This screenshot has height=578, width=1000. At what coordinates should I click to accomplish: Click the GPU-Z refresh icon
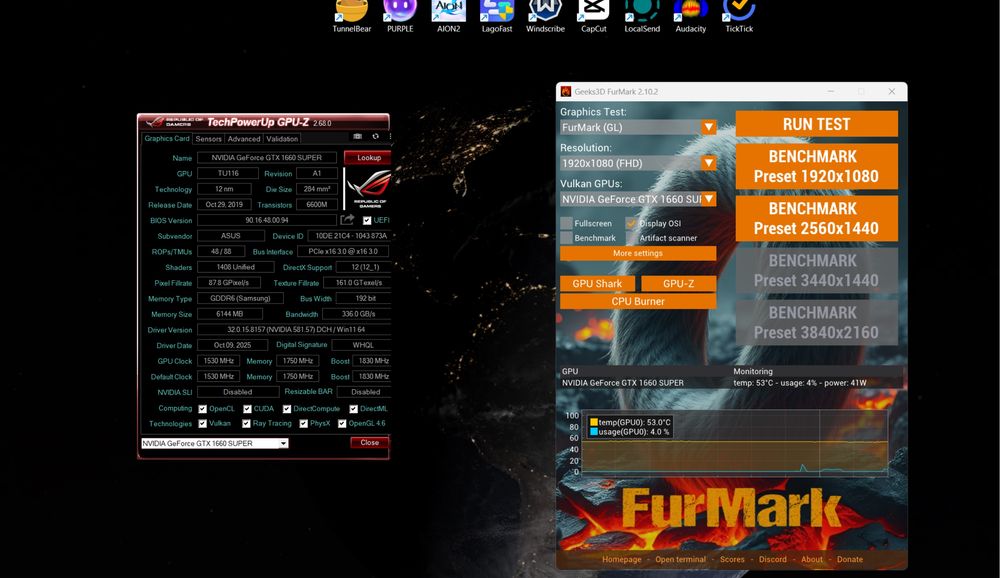tap(376, 137)
